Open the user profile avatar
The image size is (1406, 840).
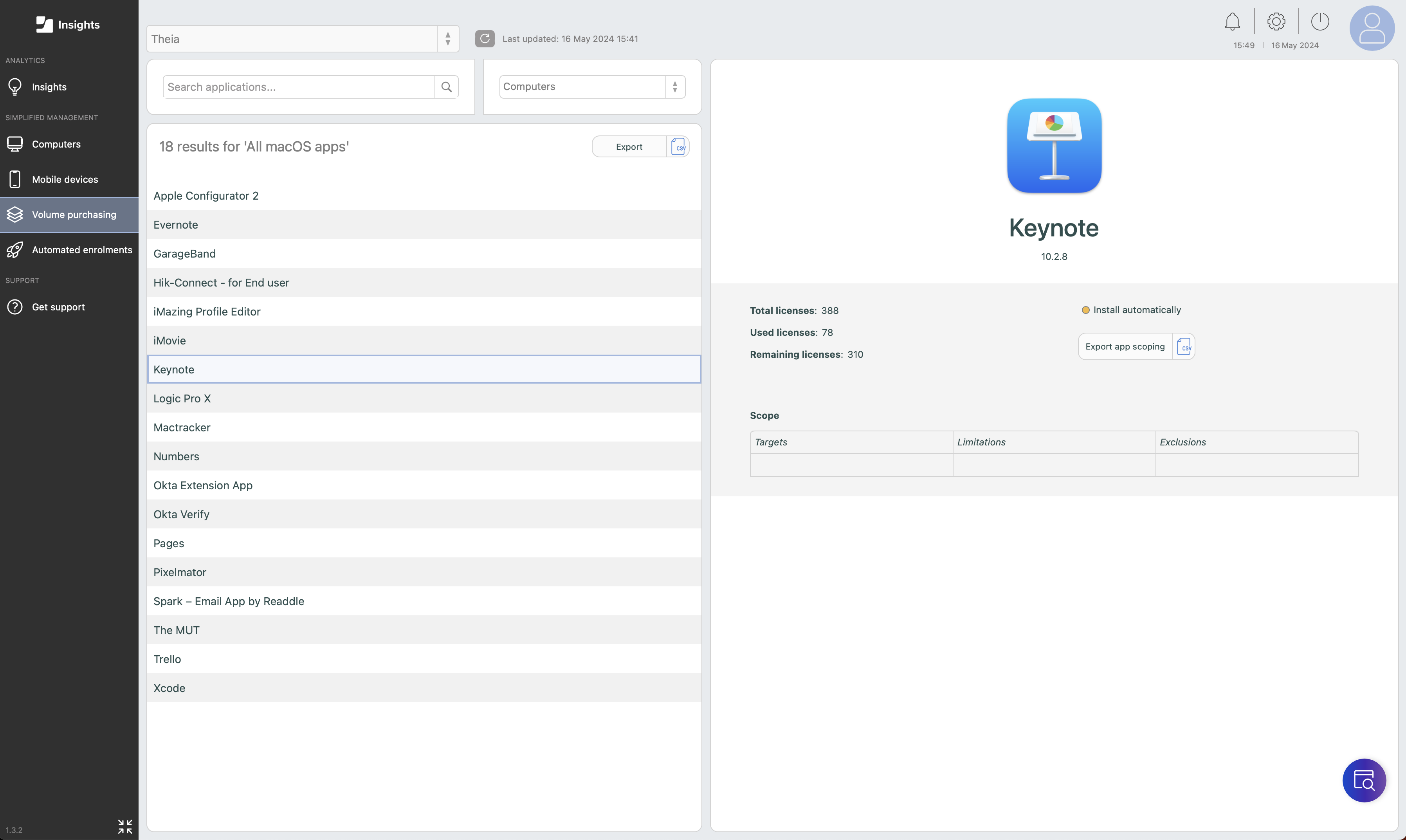pos(1372,28)
